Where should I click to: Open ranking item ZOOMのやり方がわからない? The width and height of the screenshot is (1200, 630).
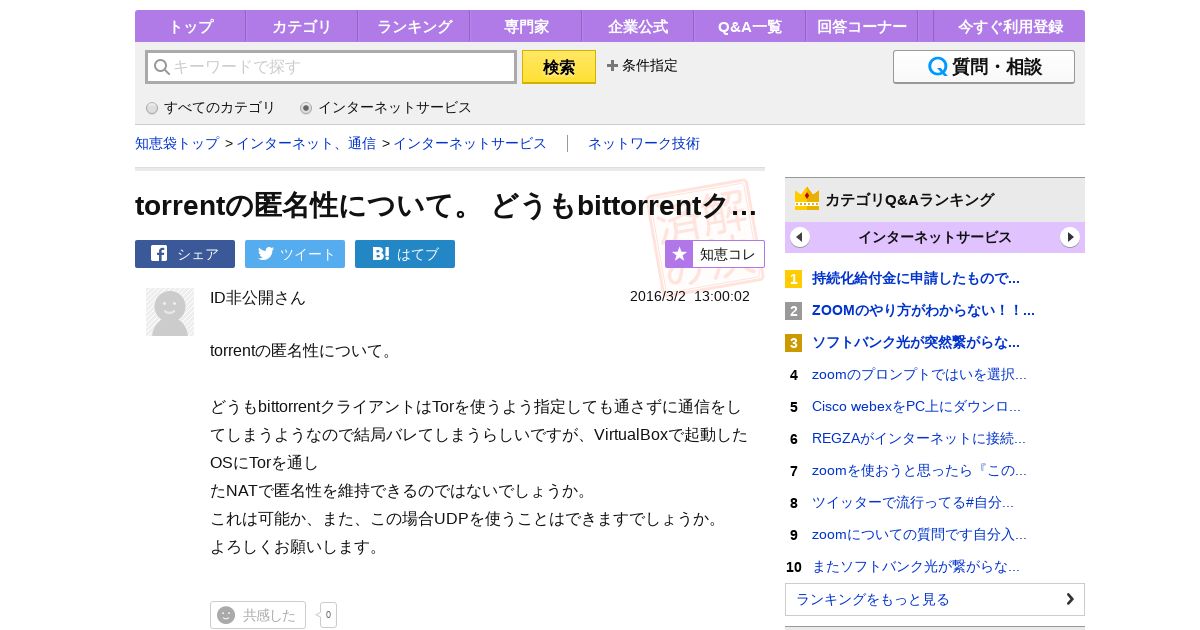pyautogui.click(x=923, y=310)
